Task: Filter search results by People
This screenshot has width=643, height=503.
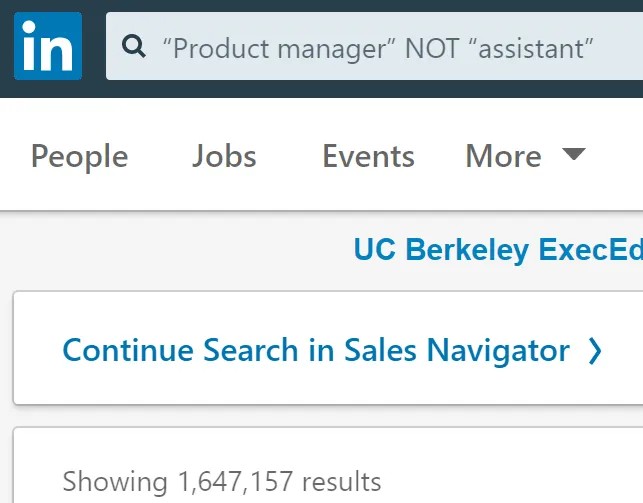Action: [80, 157]
